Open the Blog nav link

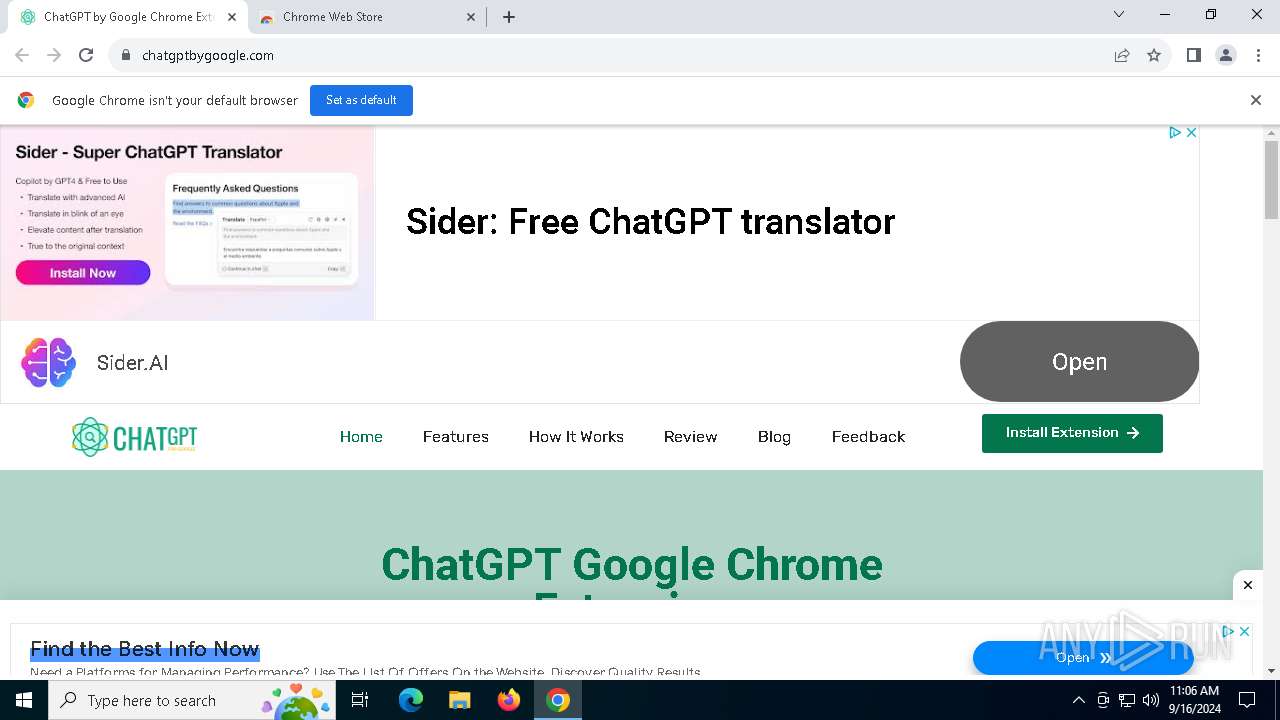(774, 437)
